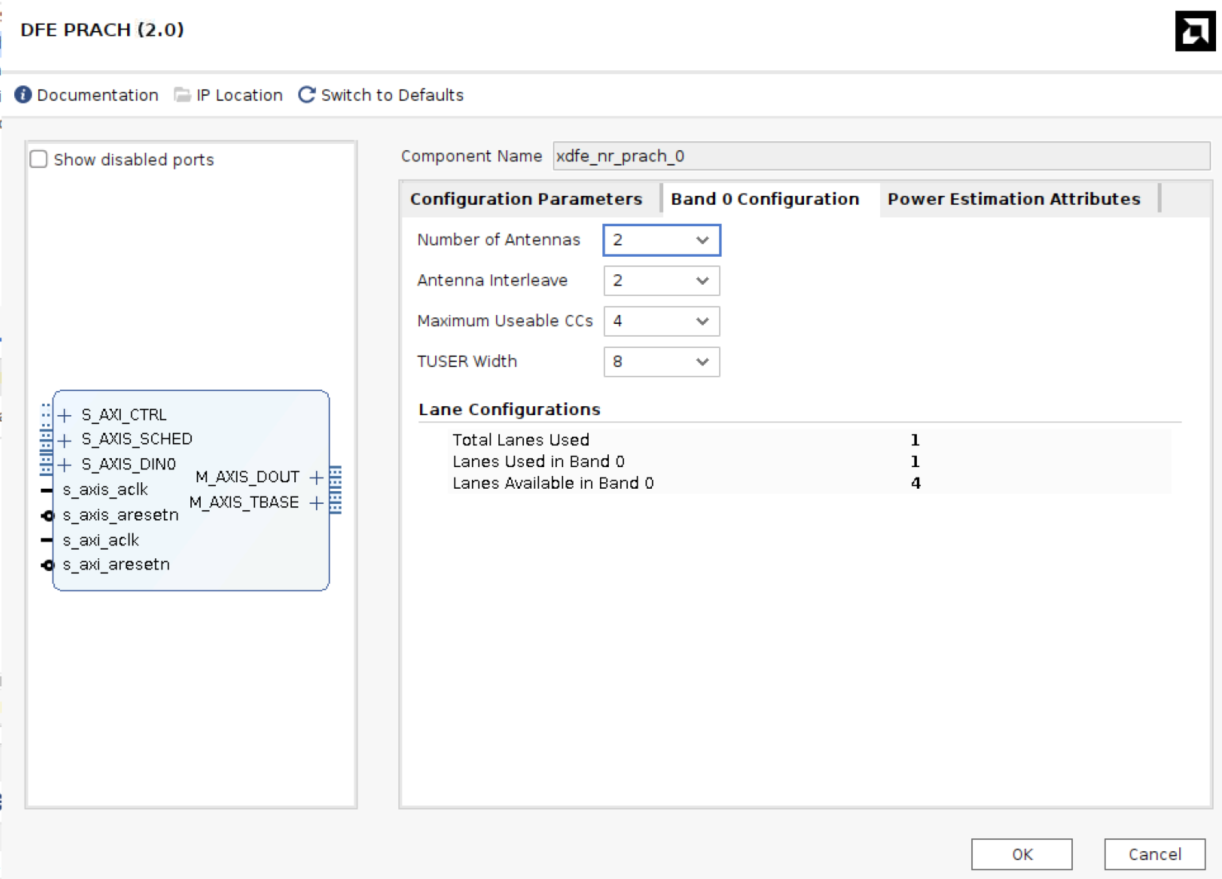
Task: Select the s_axi_aresetn port label
Action: (116, 565)
